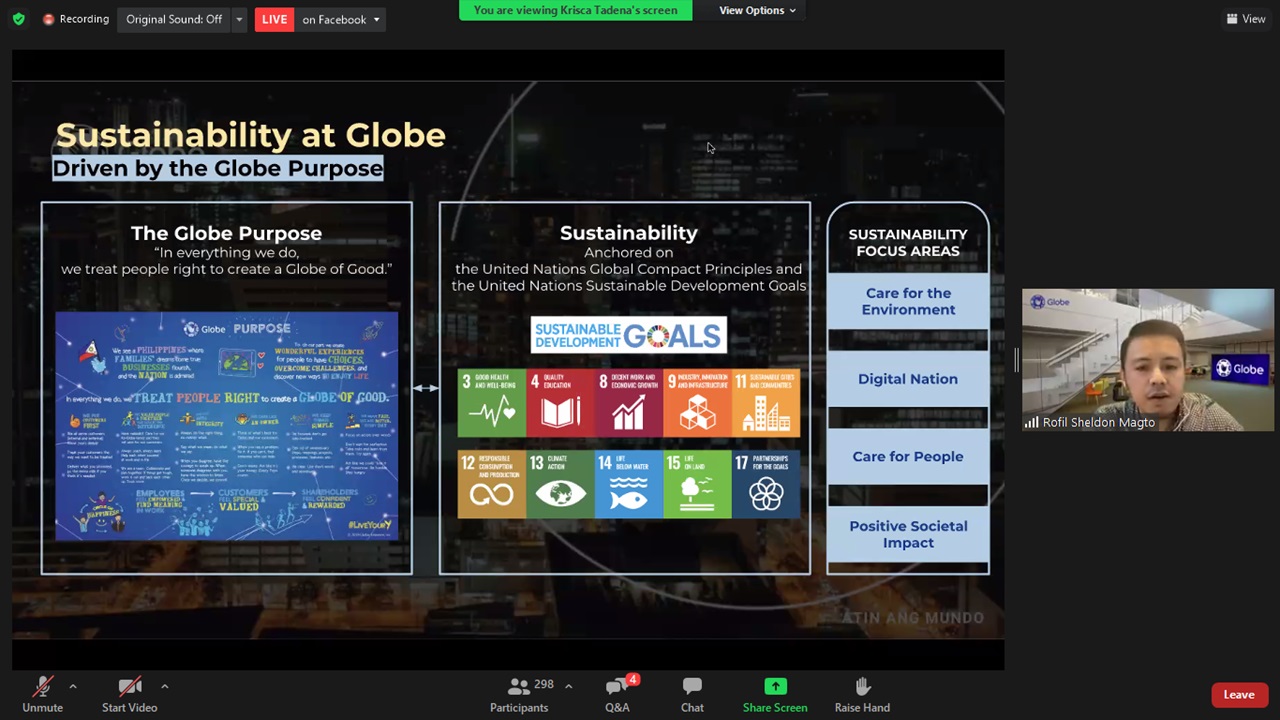Open the Participants panel
Image resolution: width=1280 pixels, height=720 pixels.
click(519, 694)
